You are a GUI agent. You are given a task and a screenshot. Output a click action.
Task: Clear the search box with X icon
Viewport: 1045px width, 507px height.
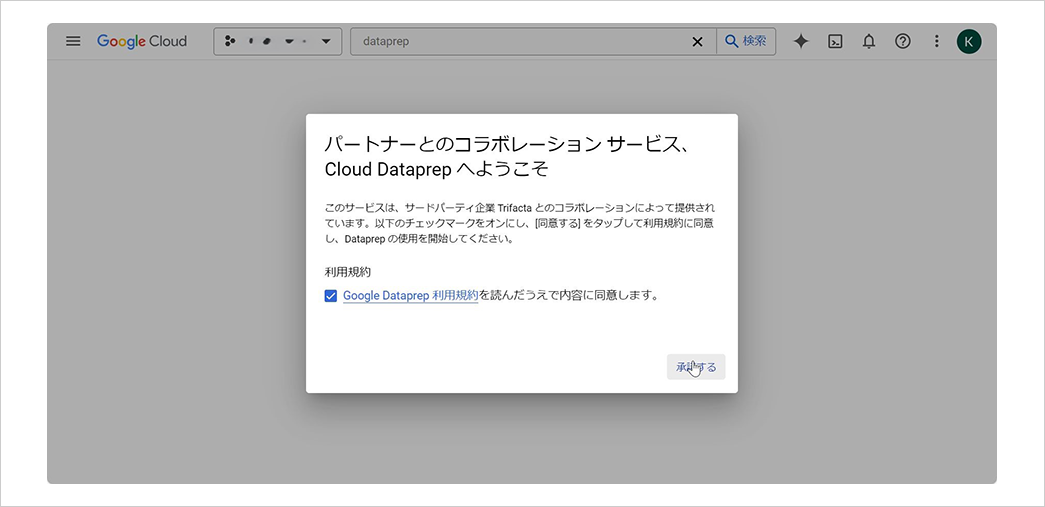point(698,41)
